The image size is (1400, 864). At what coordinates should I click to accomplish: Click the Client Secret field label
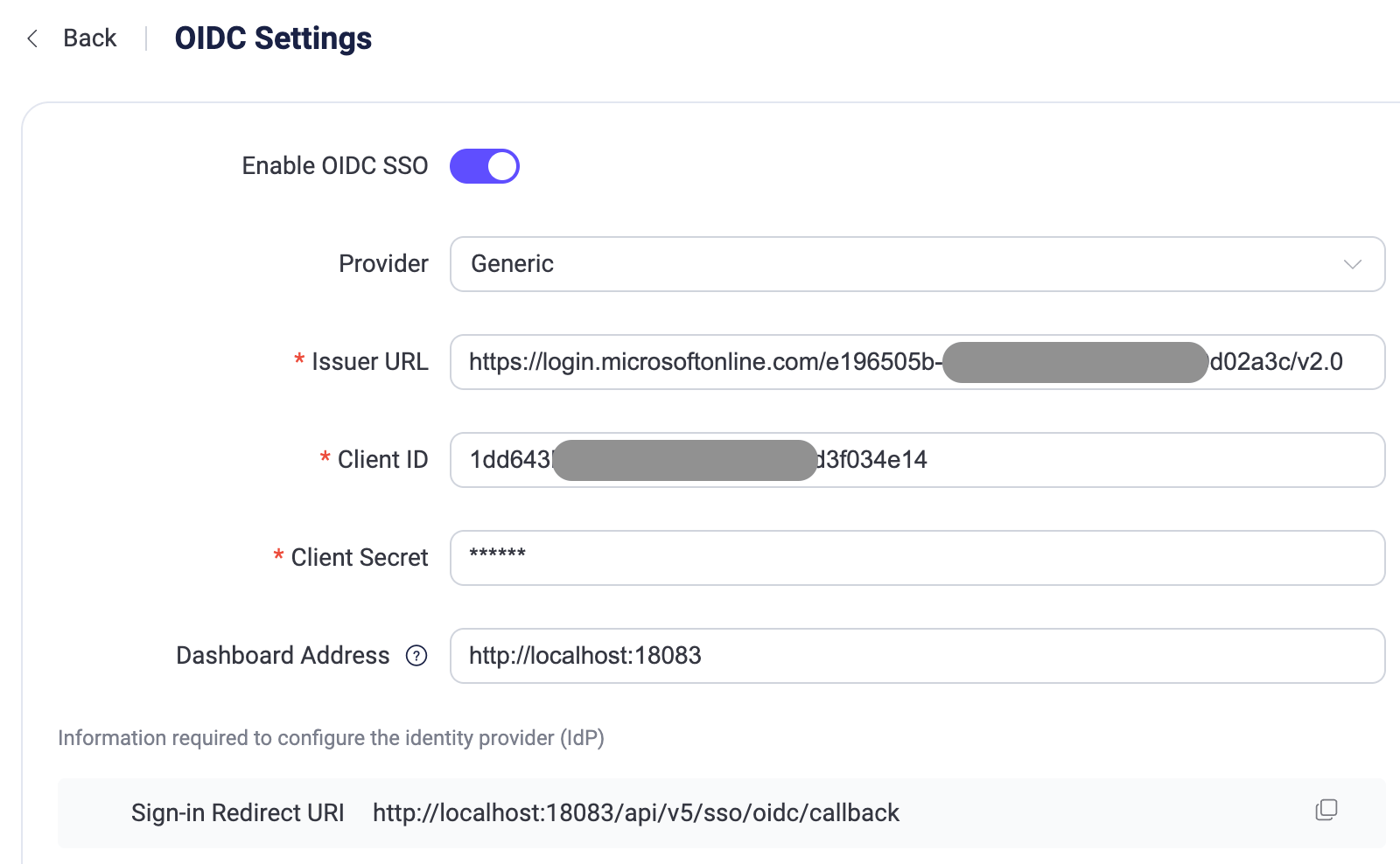pos(360,557)
